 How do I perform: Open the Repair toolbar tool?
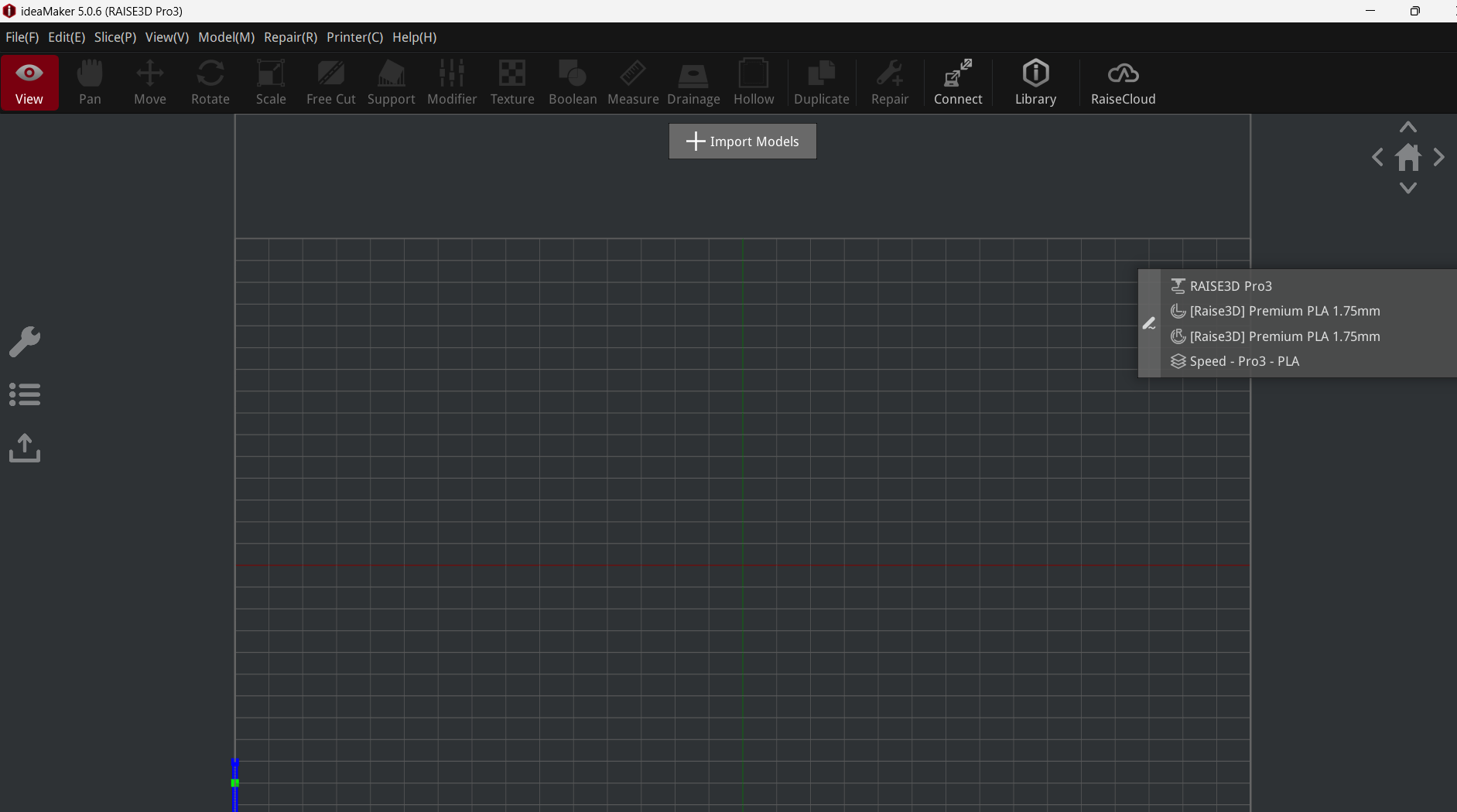tap(890, 83)
